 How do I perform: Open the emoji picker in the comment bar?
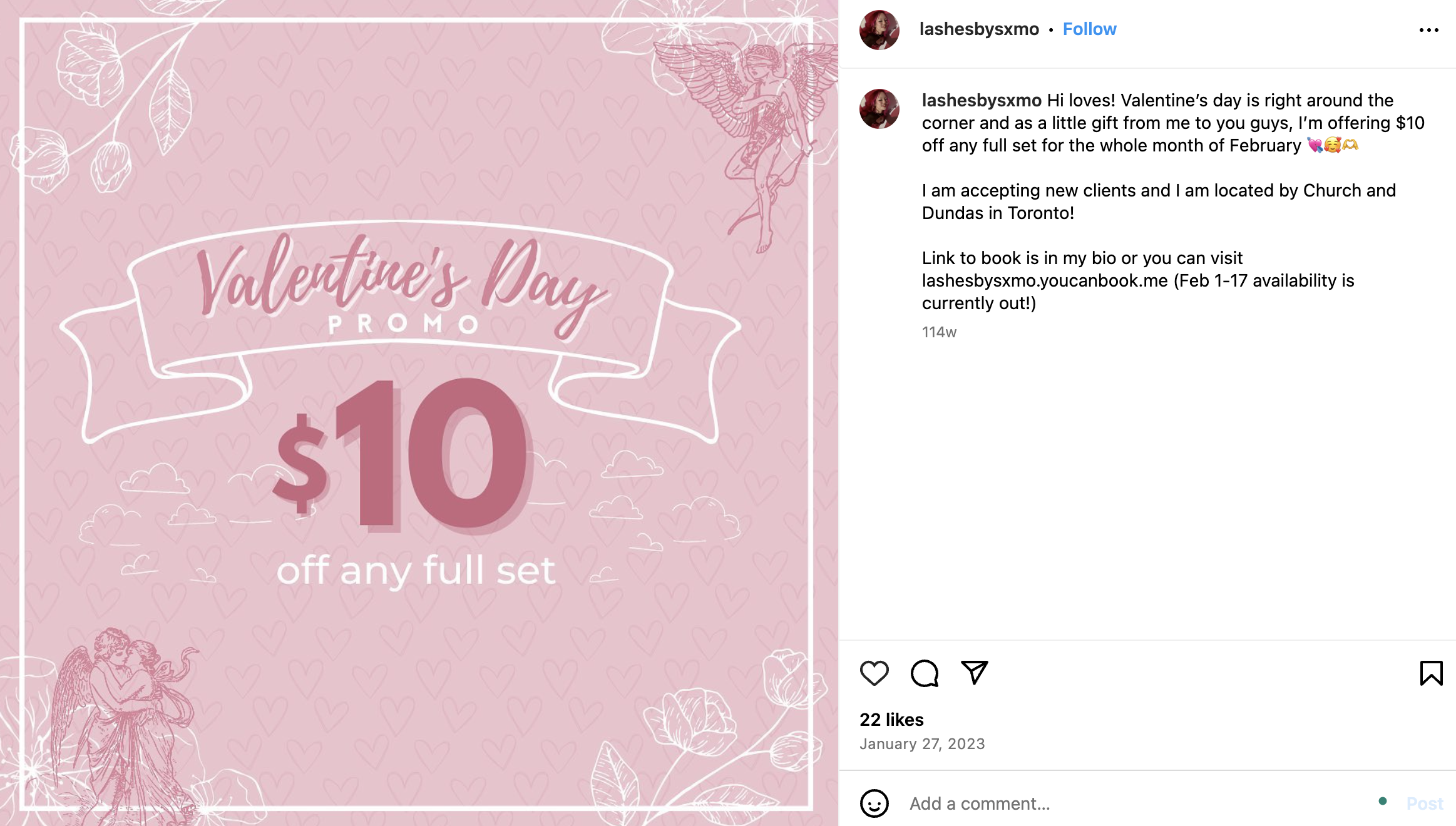(875, 803)
